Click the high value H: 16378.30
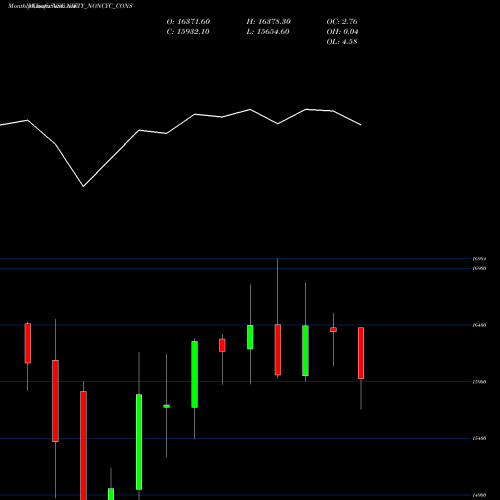 [x=269, y=22]
